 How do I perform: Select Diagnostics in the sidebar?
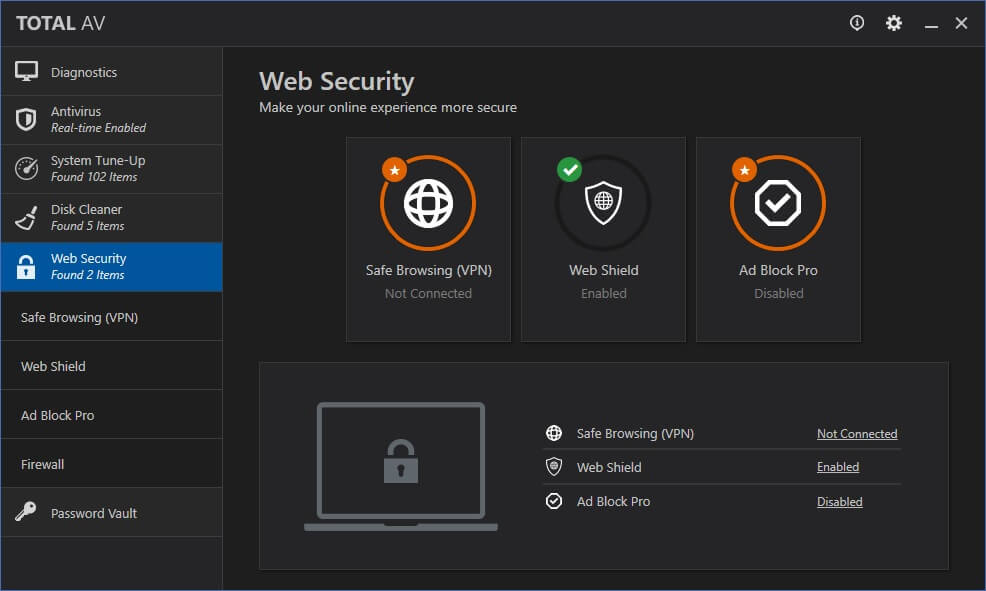(x=111, y=72)
